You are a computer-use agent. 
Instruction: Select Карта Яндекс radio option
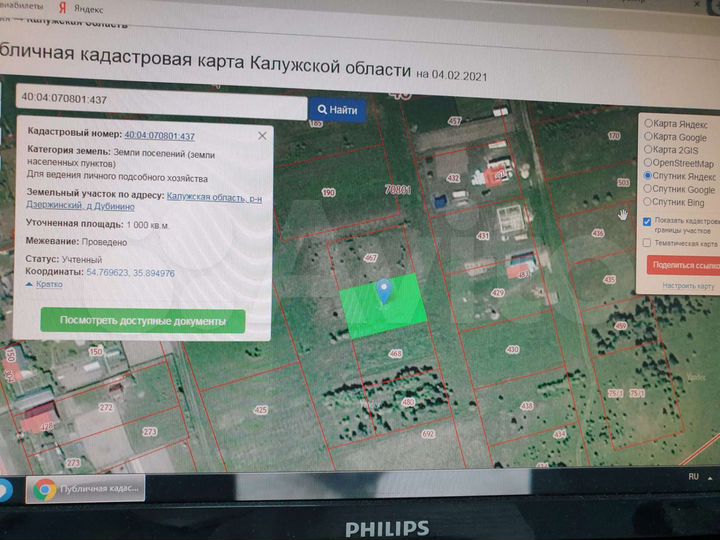click(x=648, y=123)
